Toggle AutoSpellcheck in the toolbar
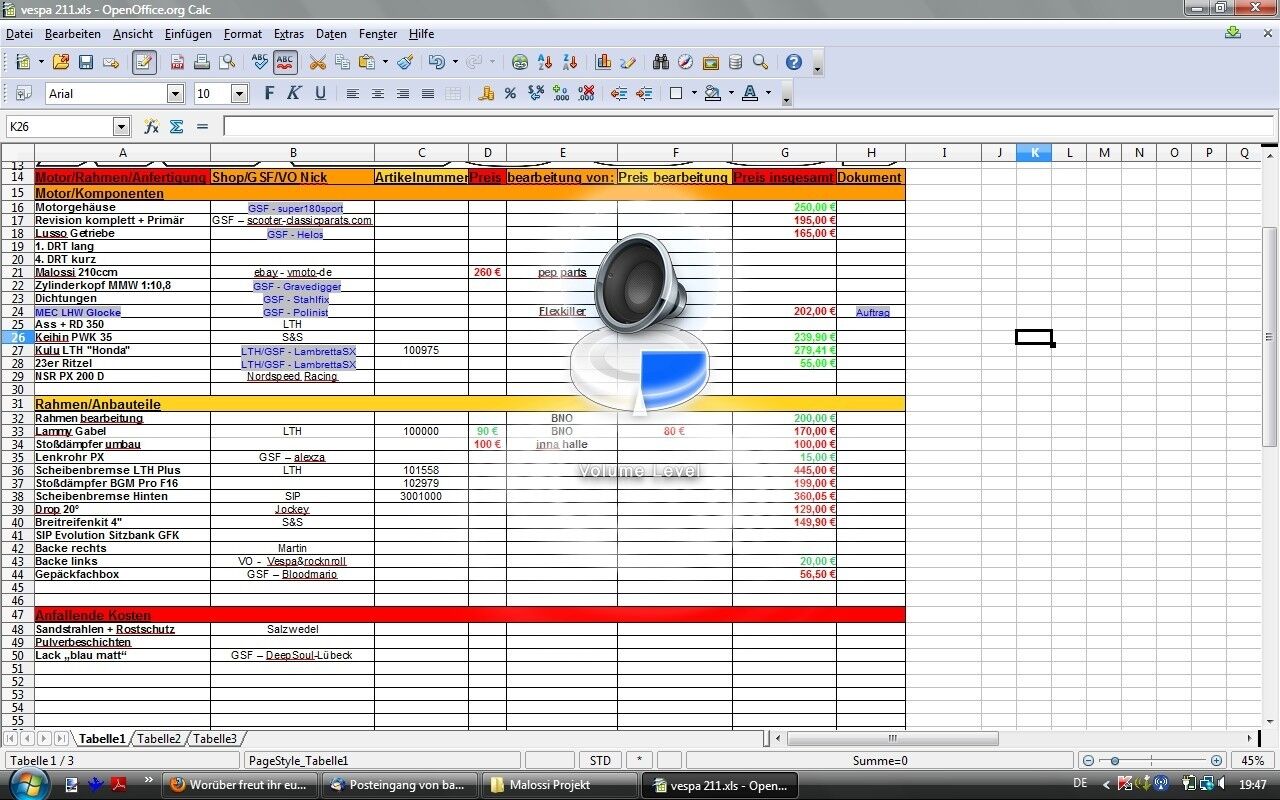The height and width of the screenshot is (800, 1280). tap(285, 62)
